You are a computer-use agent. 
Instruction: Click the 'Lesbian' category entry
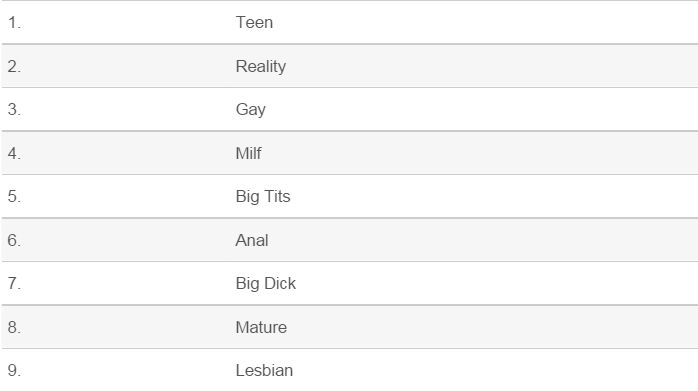(x=264, y=371)
